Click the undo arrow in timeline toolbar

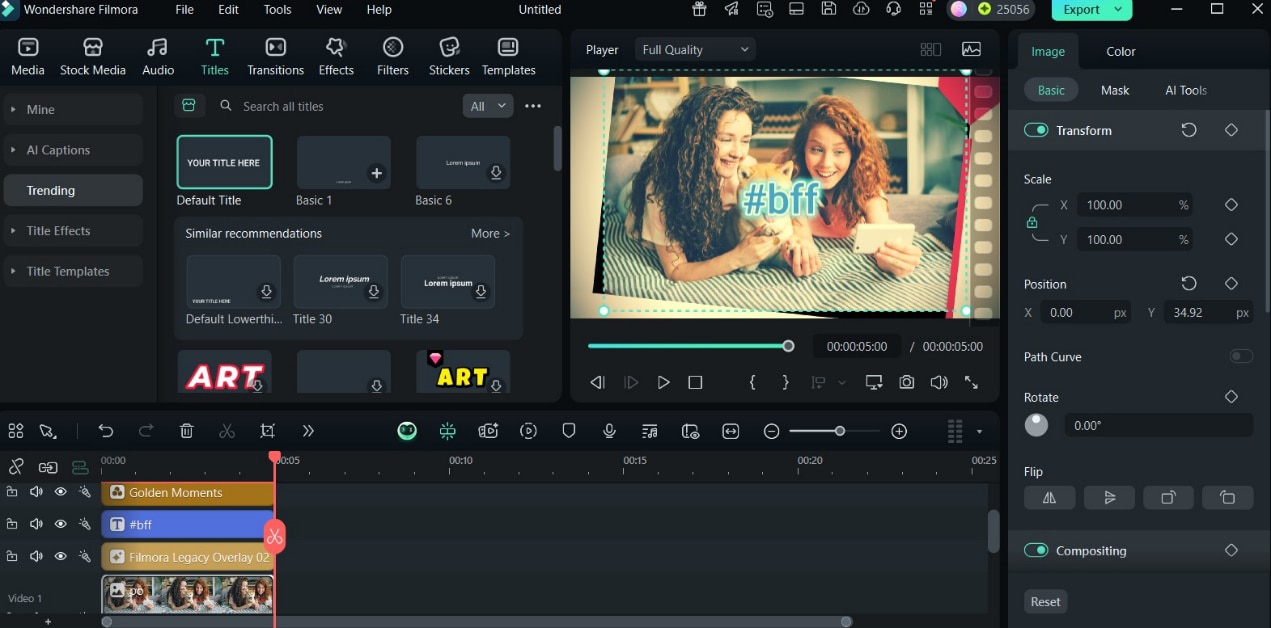click(x=106, y=431)
